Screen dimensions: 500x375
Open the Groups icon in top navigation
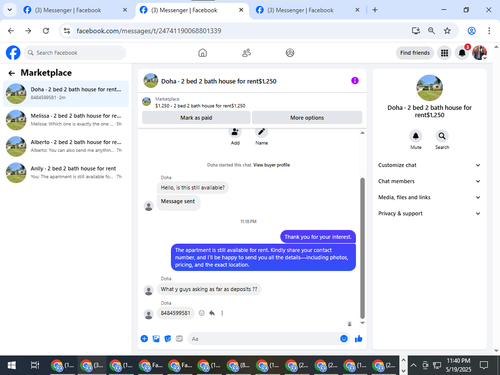click(290, 53)
